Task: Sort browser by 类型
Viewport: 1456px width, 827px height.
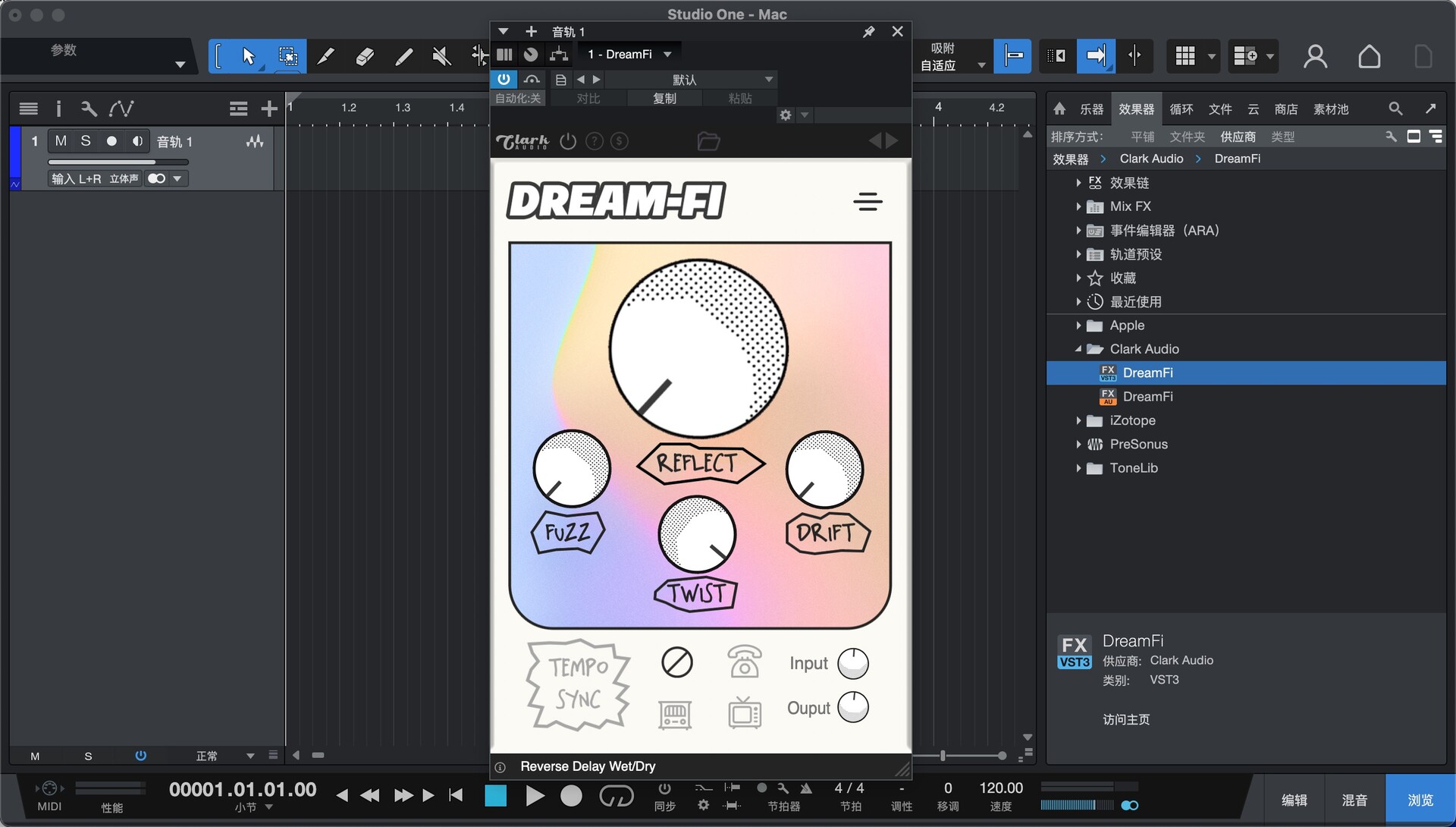Action: pyautogui.click(x=1282, y=137)
